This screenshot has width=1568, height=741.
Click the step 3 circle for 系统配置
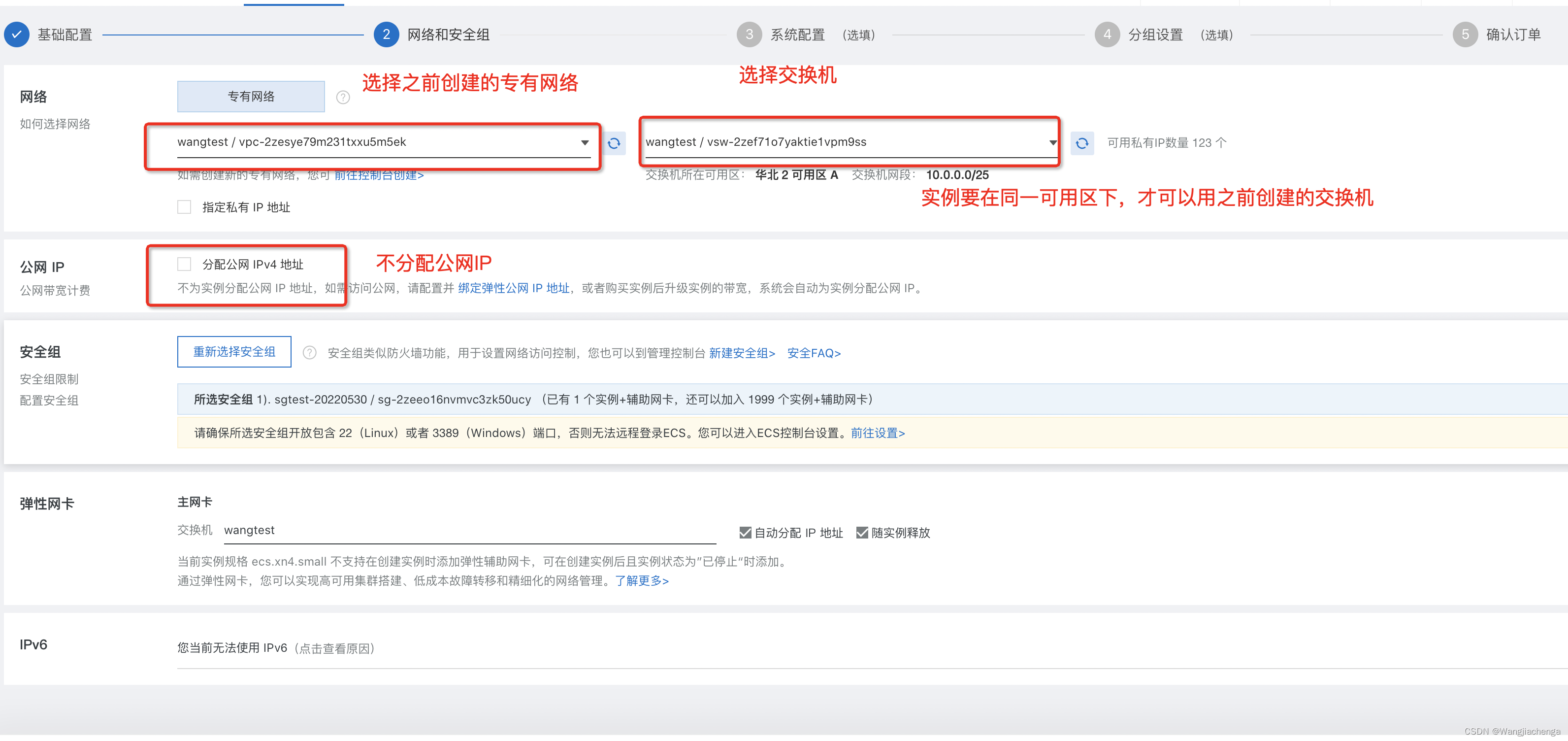(x=750, y=34)
